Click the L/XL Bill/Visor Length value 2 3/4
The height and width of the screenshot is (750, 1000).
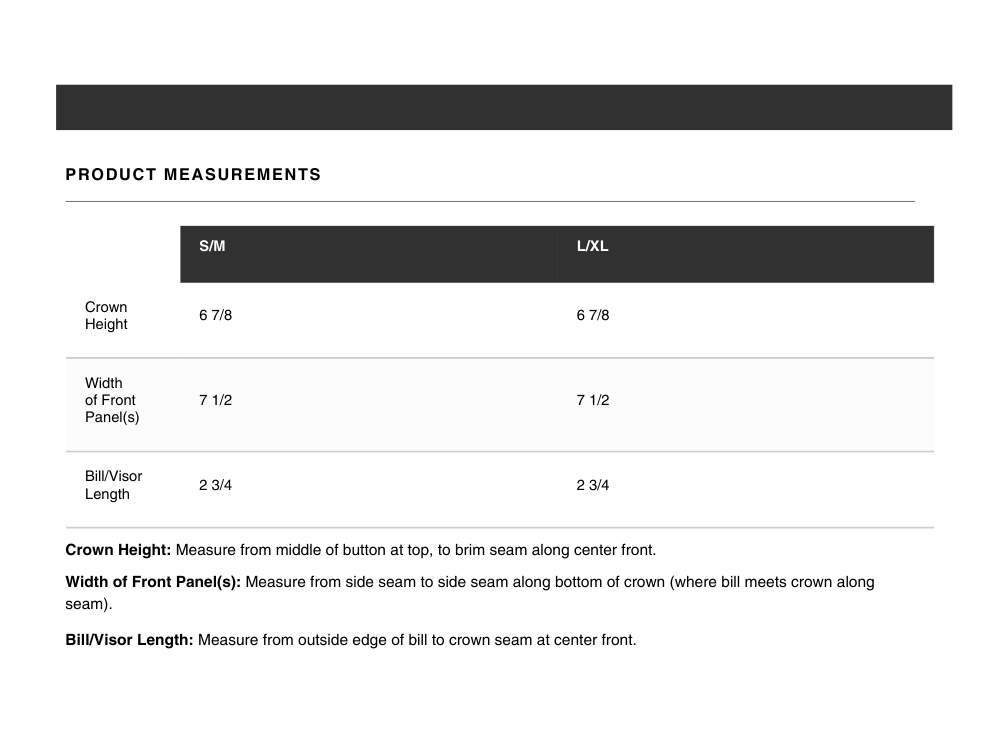pyautogui.click(x=592, y=486)
